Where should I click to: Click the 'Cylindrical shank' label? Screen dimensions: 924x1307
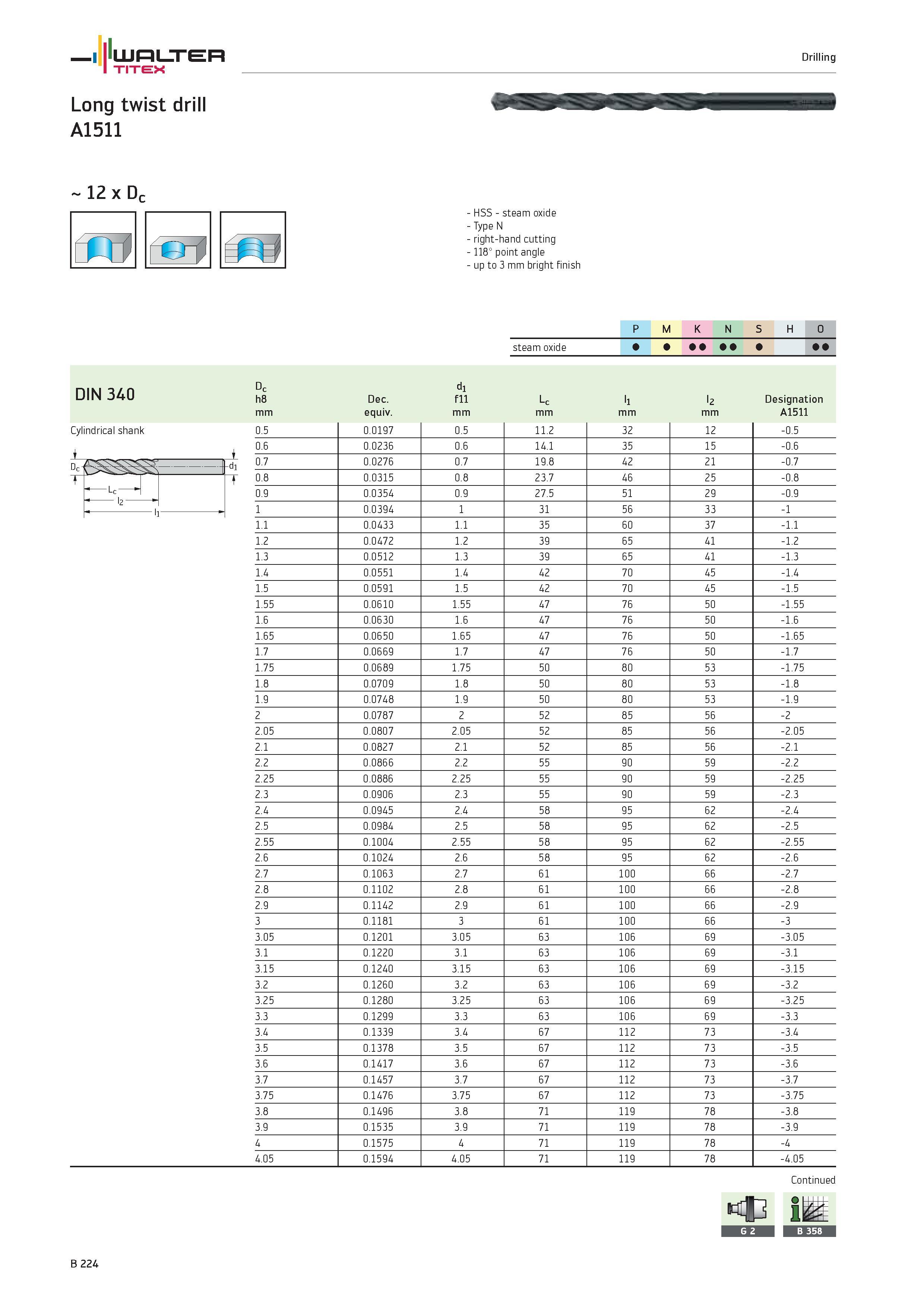[107, 430]
